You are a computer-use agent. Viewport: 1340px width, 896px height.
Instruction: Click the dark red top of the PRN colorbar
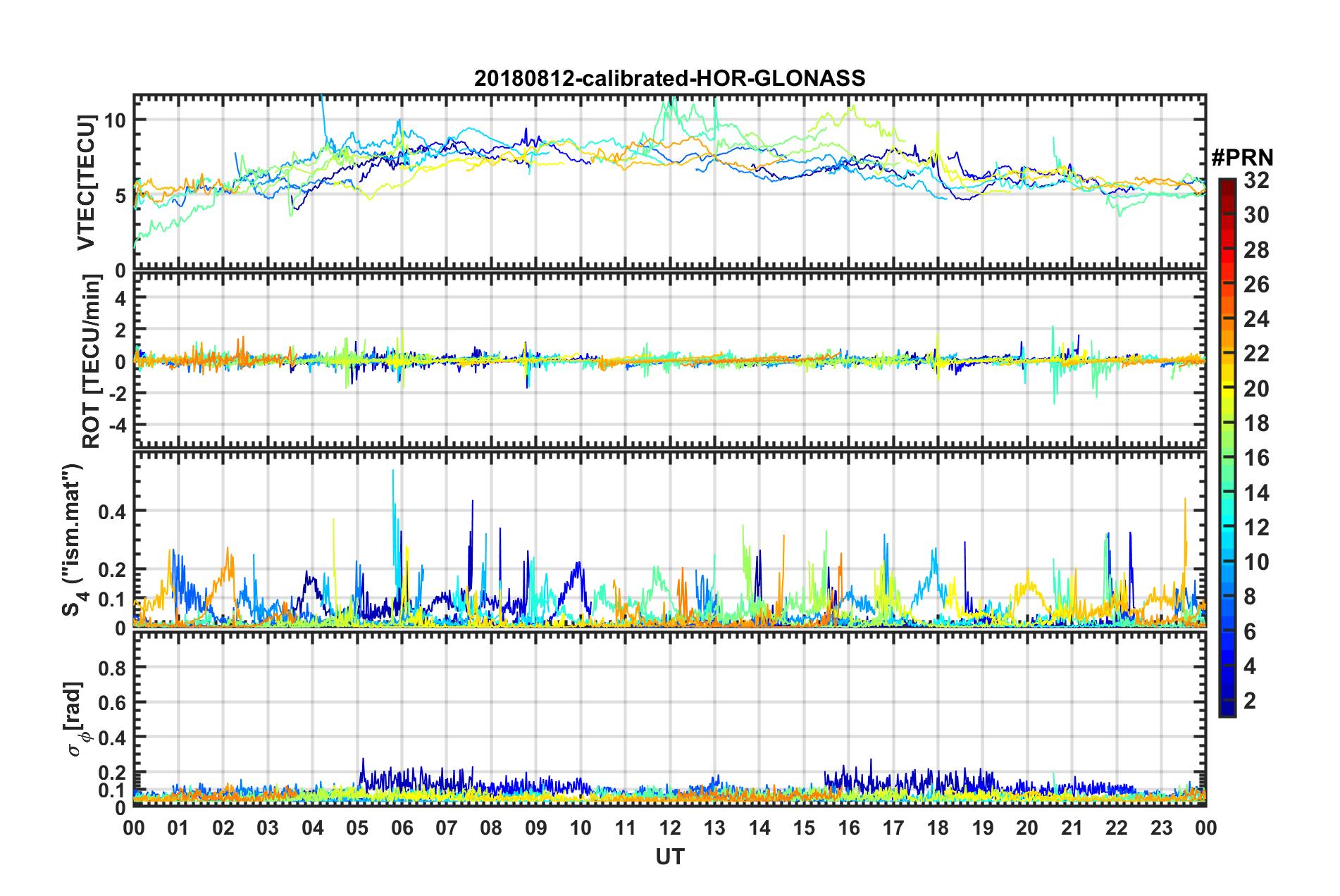point(1227,183)
